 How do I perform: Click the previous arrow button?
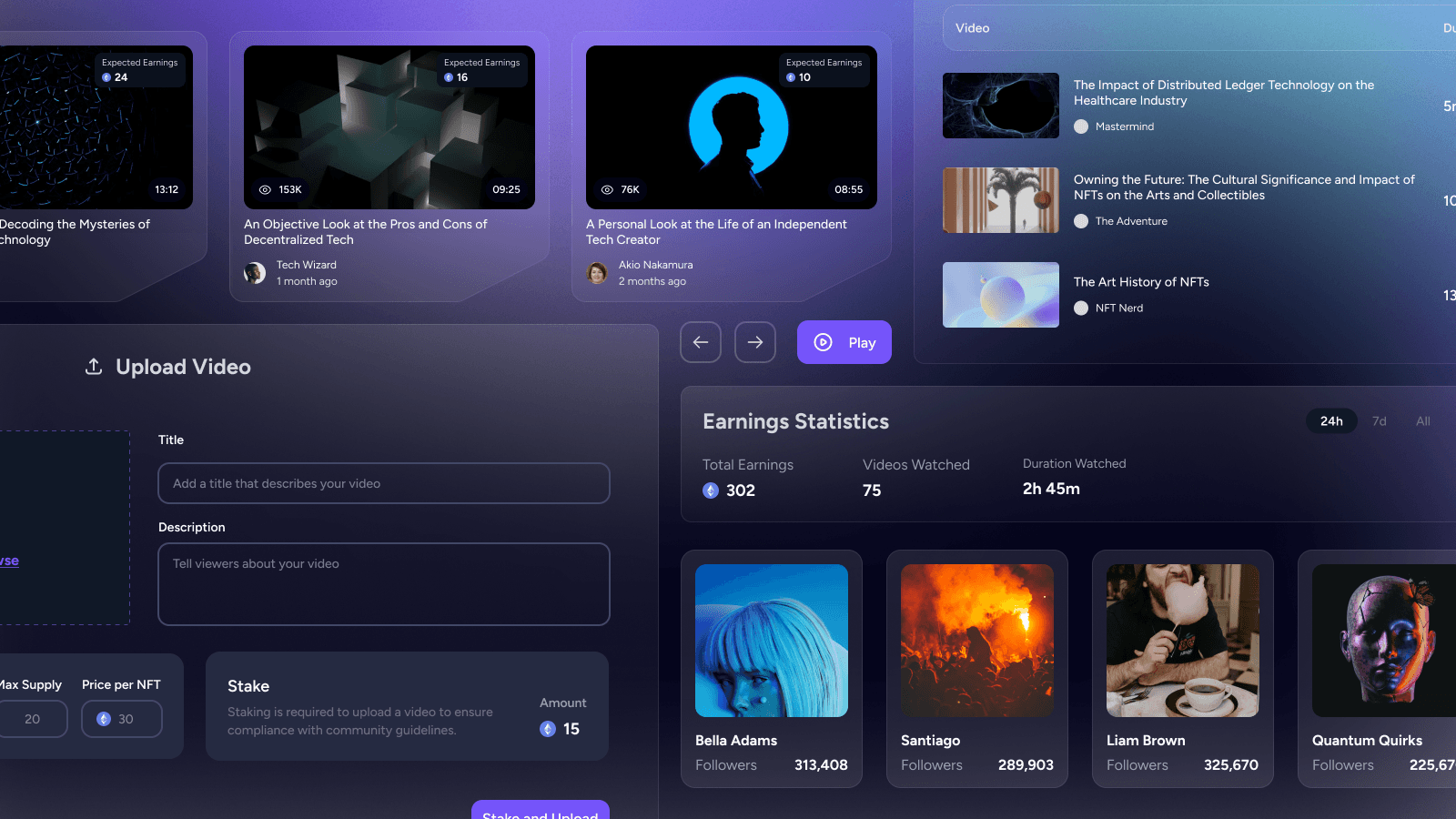tap(701, 342)
